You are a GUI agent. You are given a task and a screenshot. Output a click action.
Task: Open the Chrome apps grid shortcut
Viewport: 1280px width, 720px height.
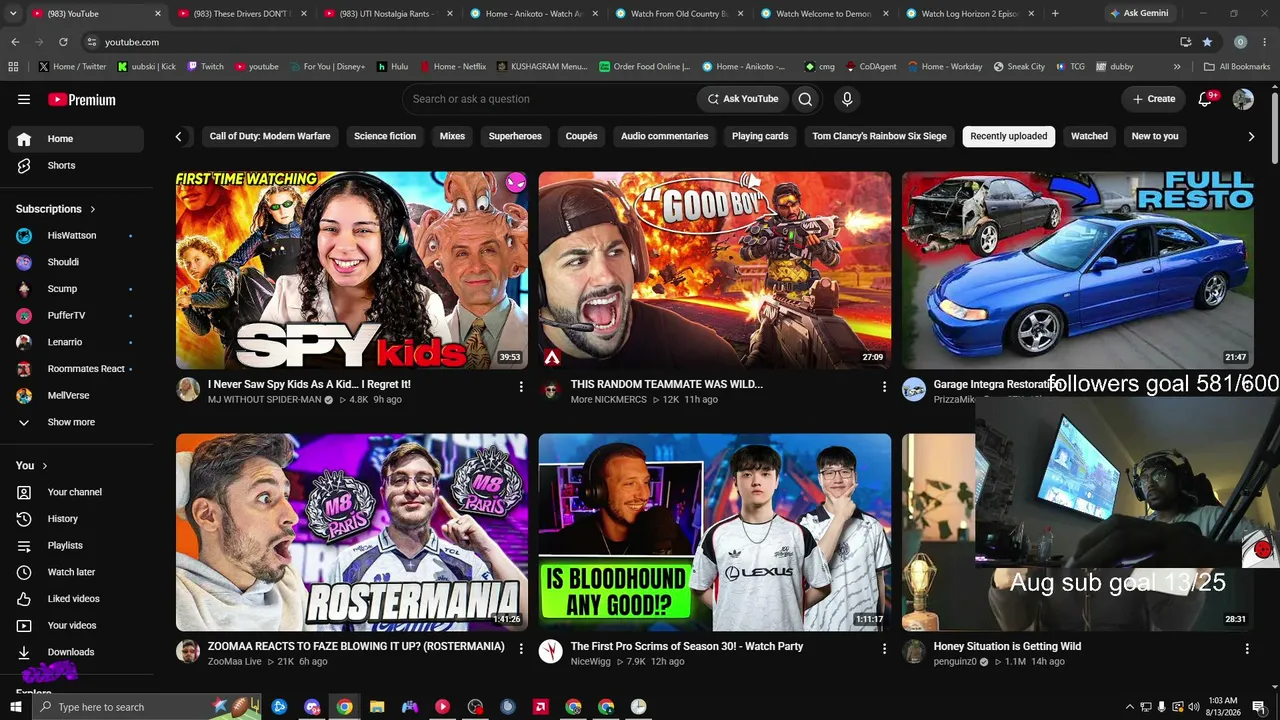[x=13, y=67]
